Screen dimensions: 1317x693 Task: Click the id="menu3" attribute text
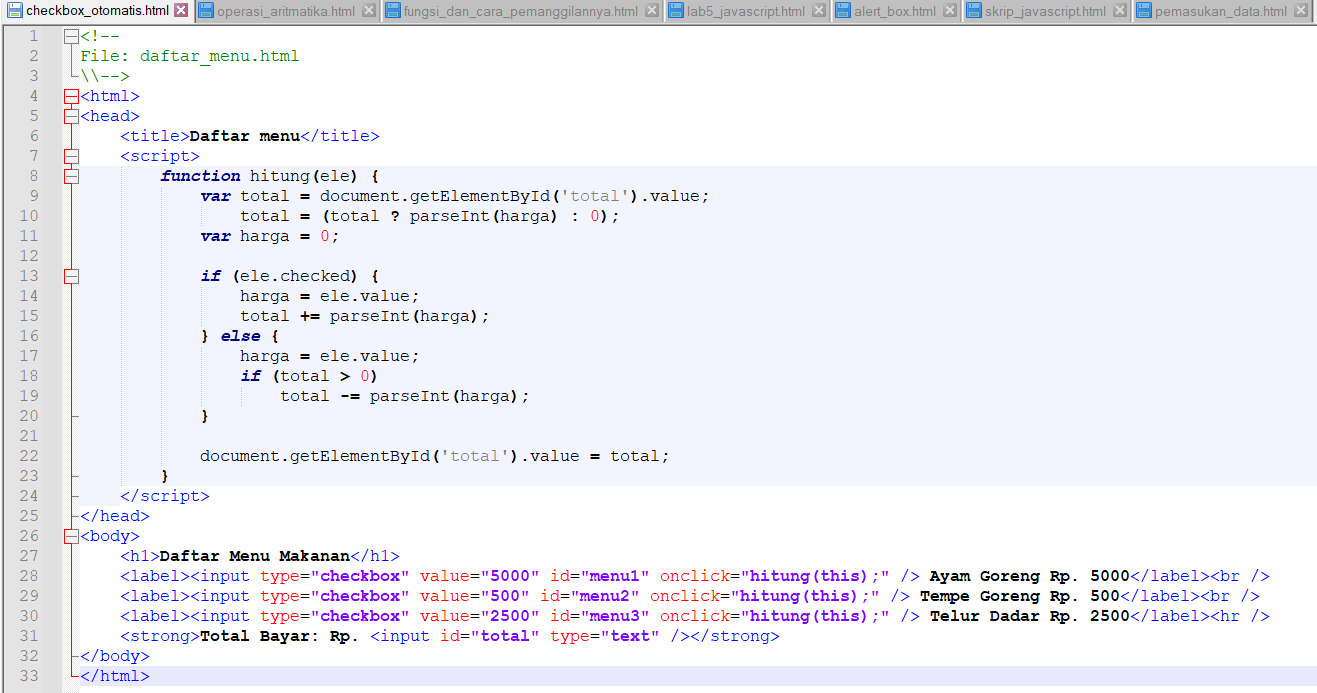click(x=600, y=616)
